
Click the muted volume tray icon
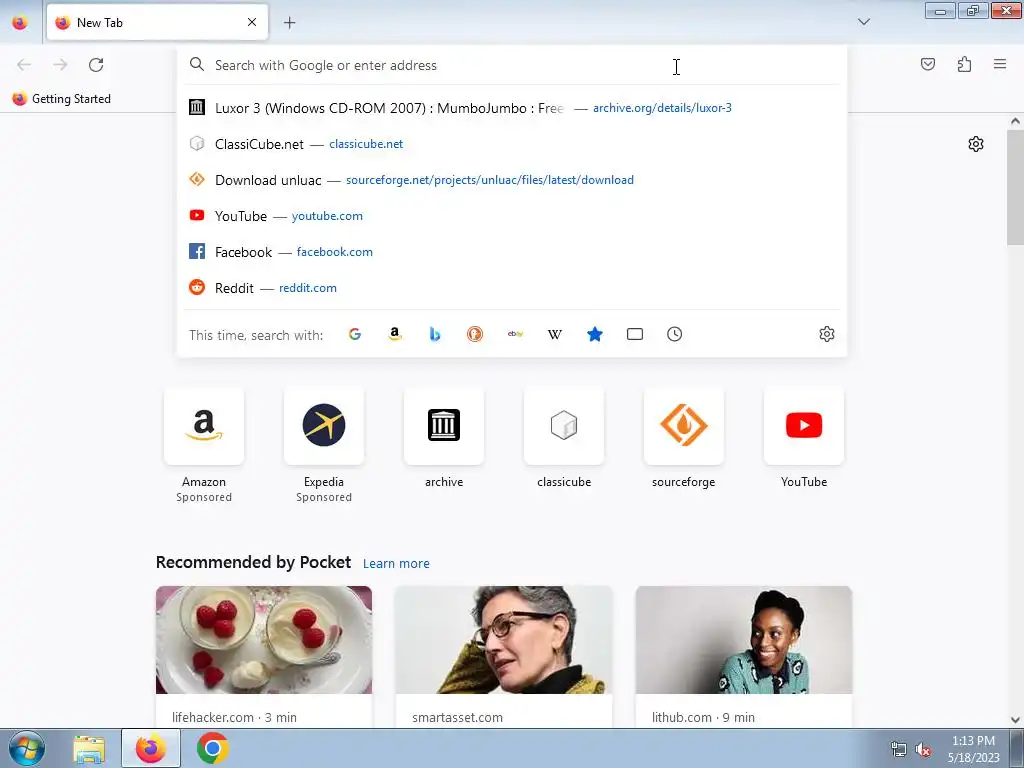(923, 750)
